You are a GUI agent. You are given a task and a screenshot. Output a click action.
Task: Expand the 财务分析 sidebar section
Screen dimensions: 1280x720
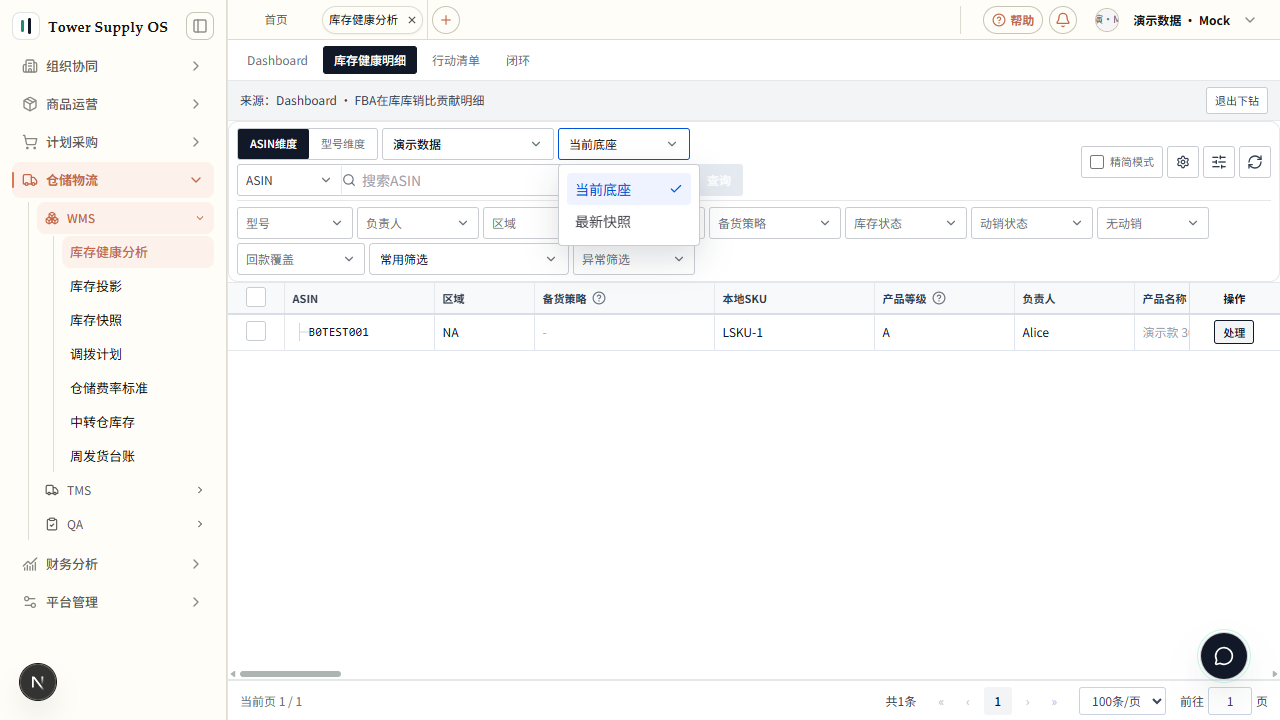113,564
